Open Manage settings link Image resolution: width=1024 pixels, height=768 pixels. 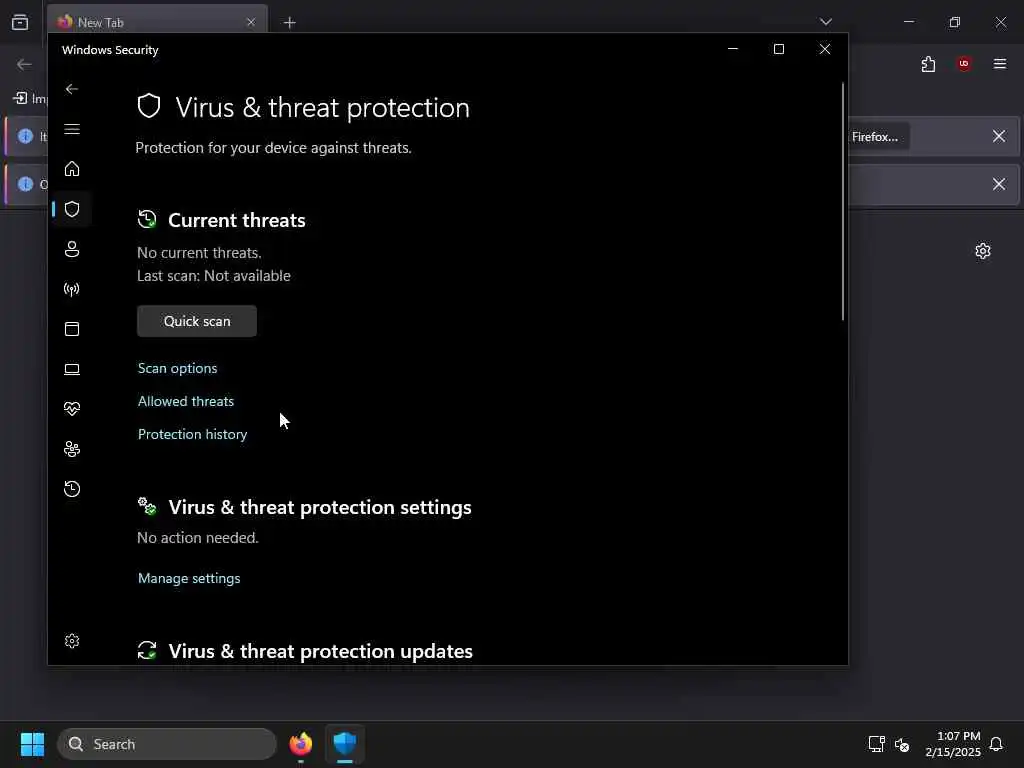click(x=189, y=578)
